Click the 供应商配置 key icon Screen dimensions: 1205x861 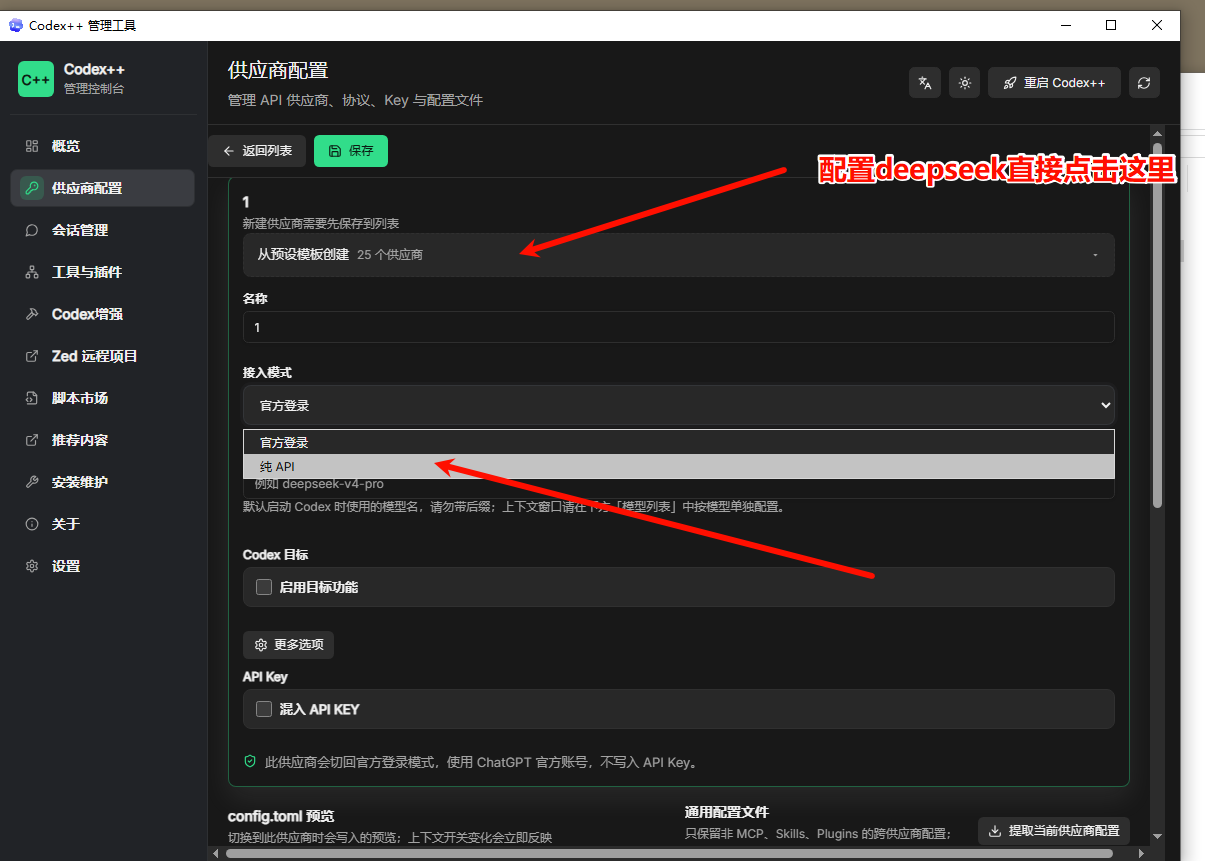pyautogui.click(x=32, y=188)
